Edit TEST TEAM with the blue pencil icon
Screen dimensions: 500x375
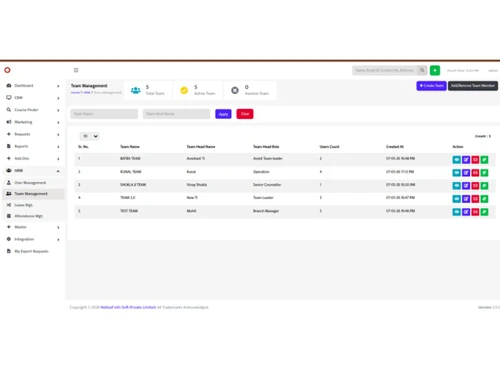466,212
